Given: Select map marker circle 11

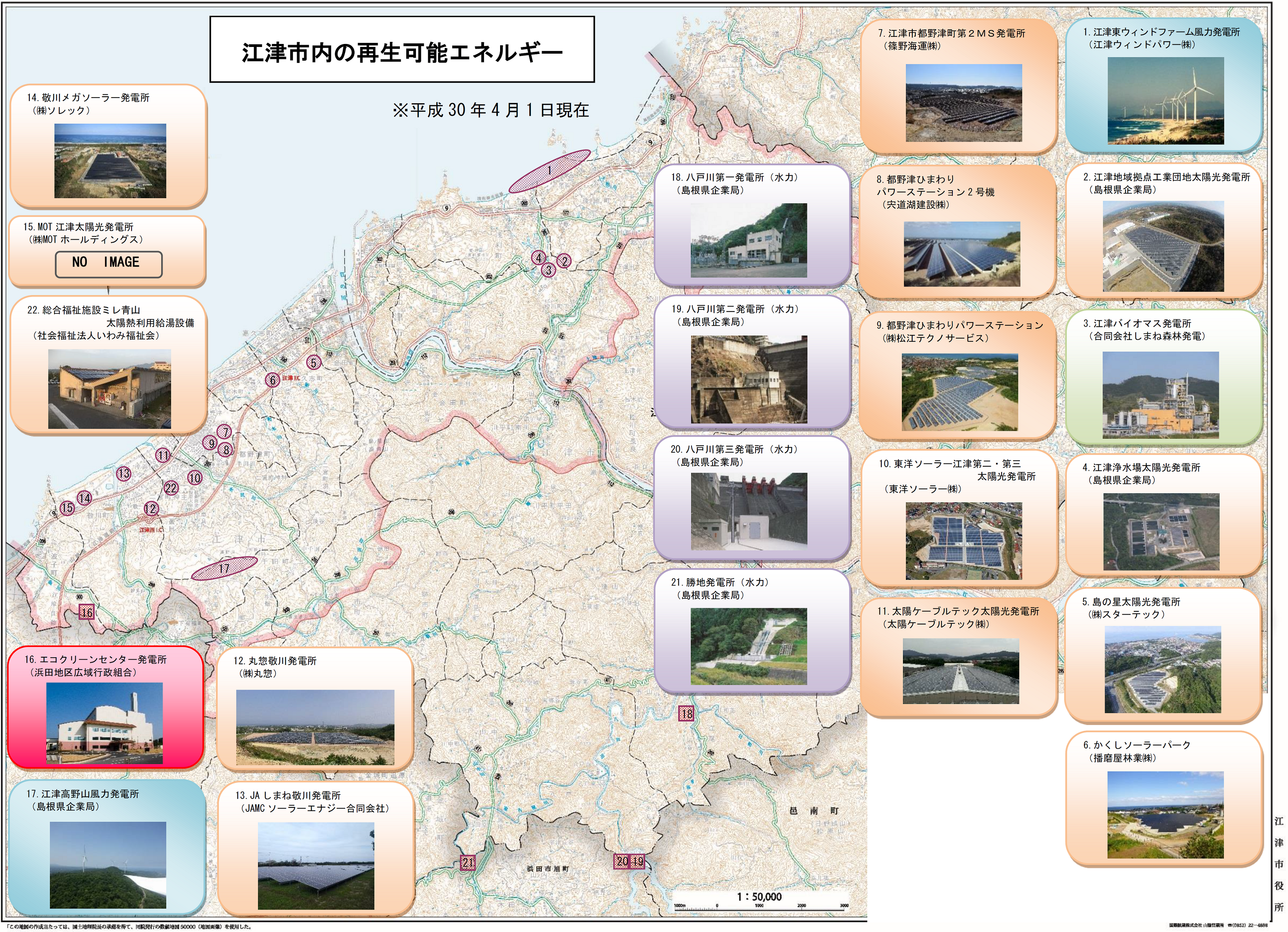Looking at the screenshot, I should [163, 455].
